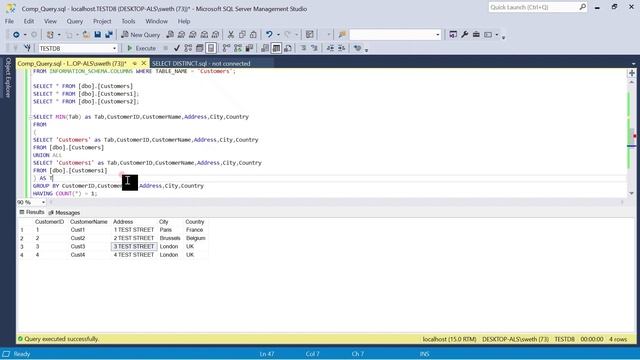
Task: Parse the query with the checkmark icon
Action: pos(176,48)
